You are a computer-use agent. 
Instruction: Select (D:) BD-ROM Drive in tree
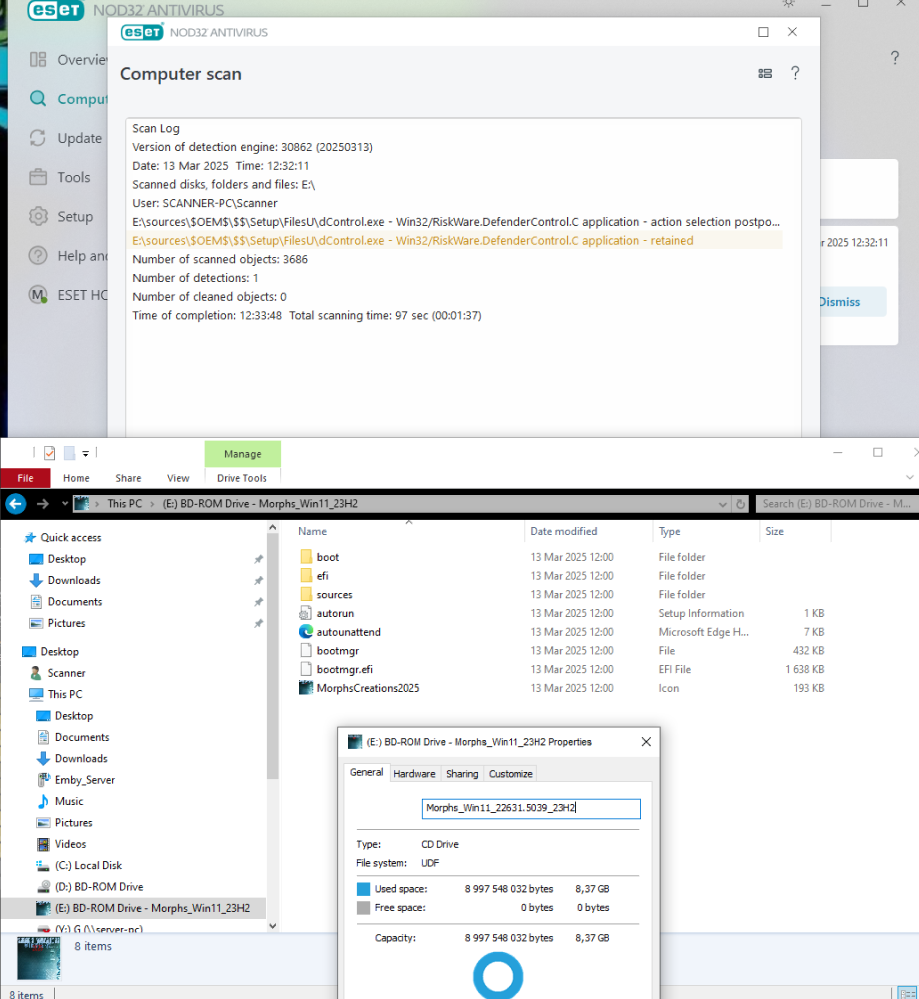tap(99, 887)
